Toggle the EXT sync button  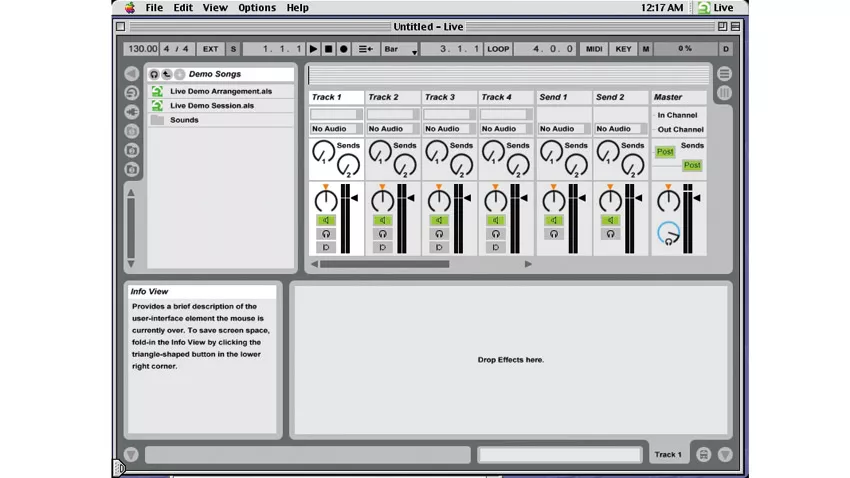210,49
